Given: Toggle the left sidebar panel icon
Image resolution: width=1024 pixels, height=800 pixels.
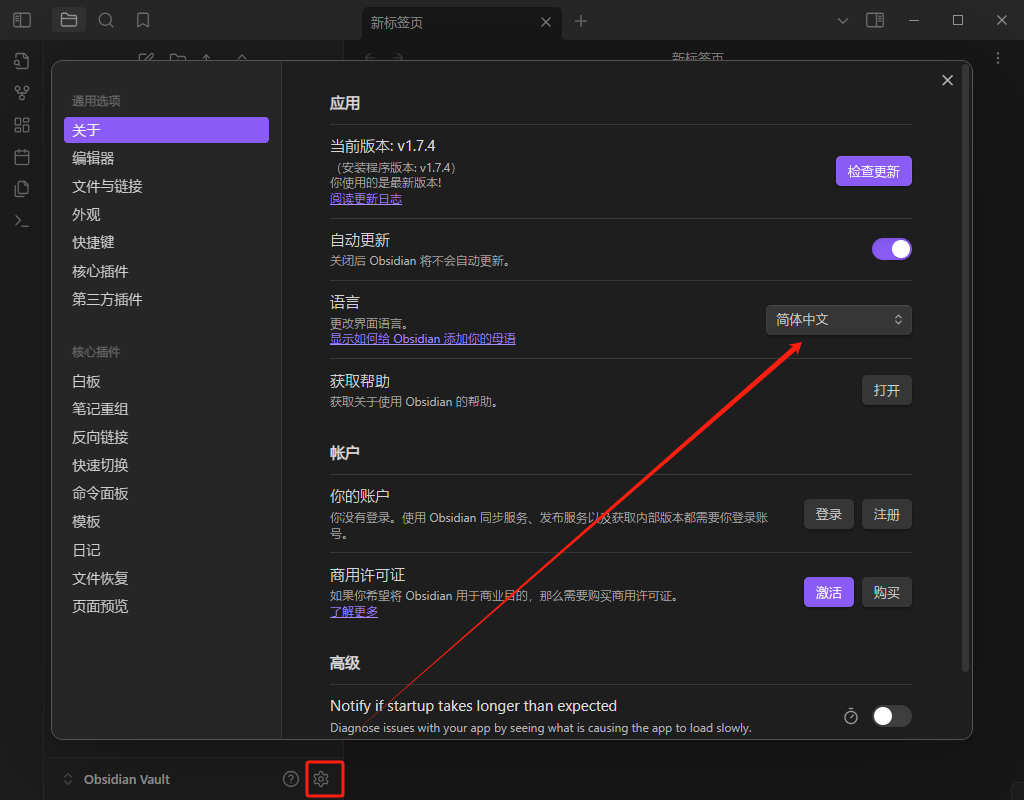Looking at the screenshot, I should click(21, 20).
